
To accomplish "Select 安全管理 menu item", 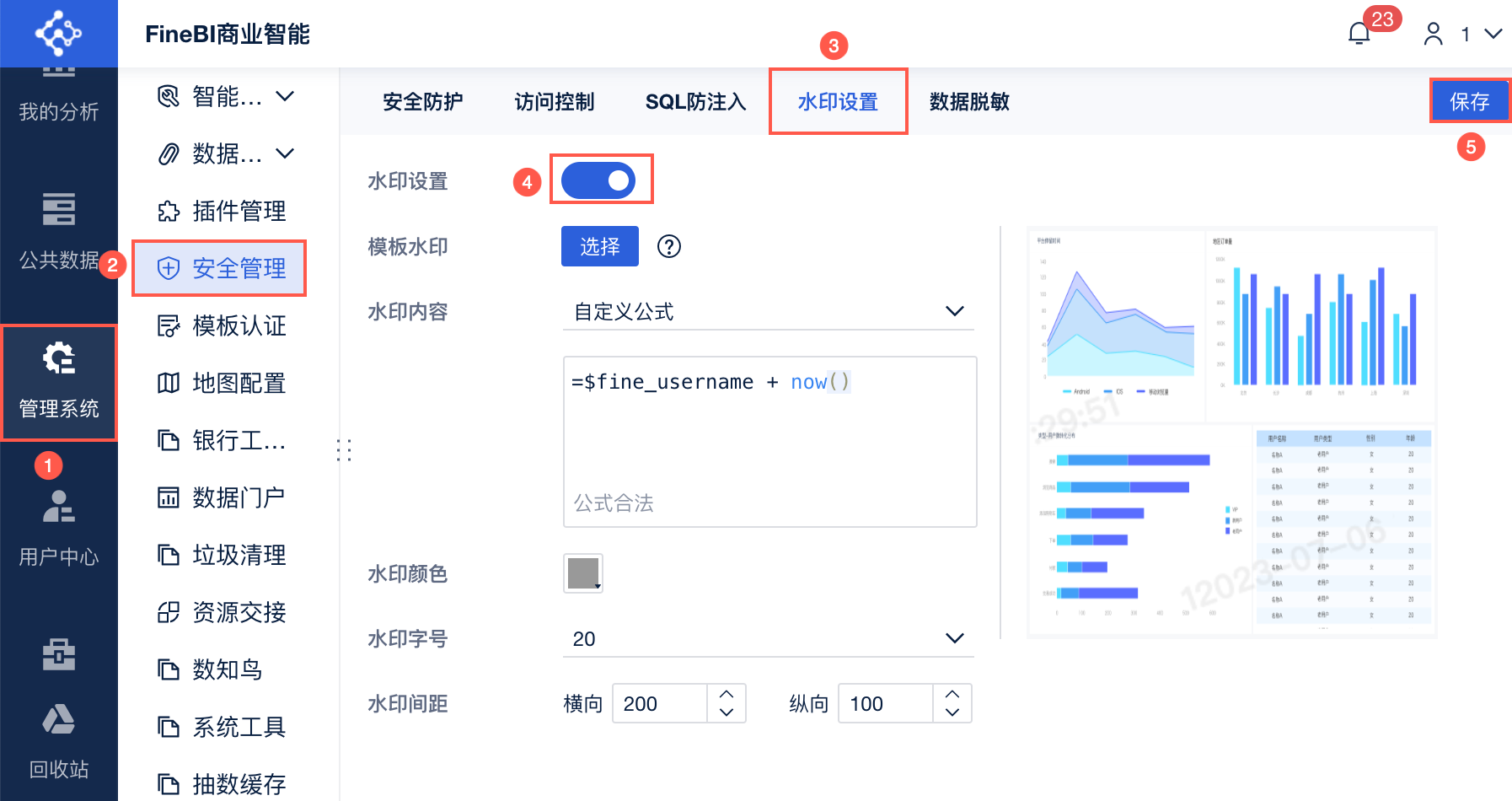I will coord(219,268).
